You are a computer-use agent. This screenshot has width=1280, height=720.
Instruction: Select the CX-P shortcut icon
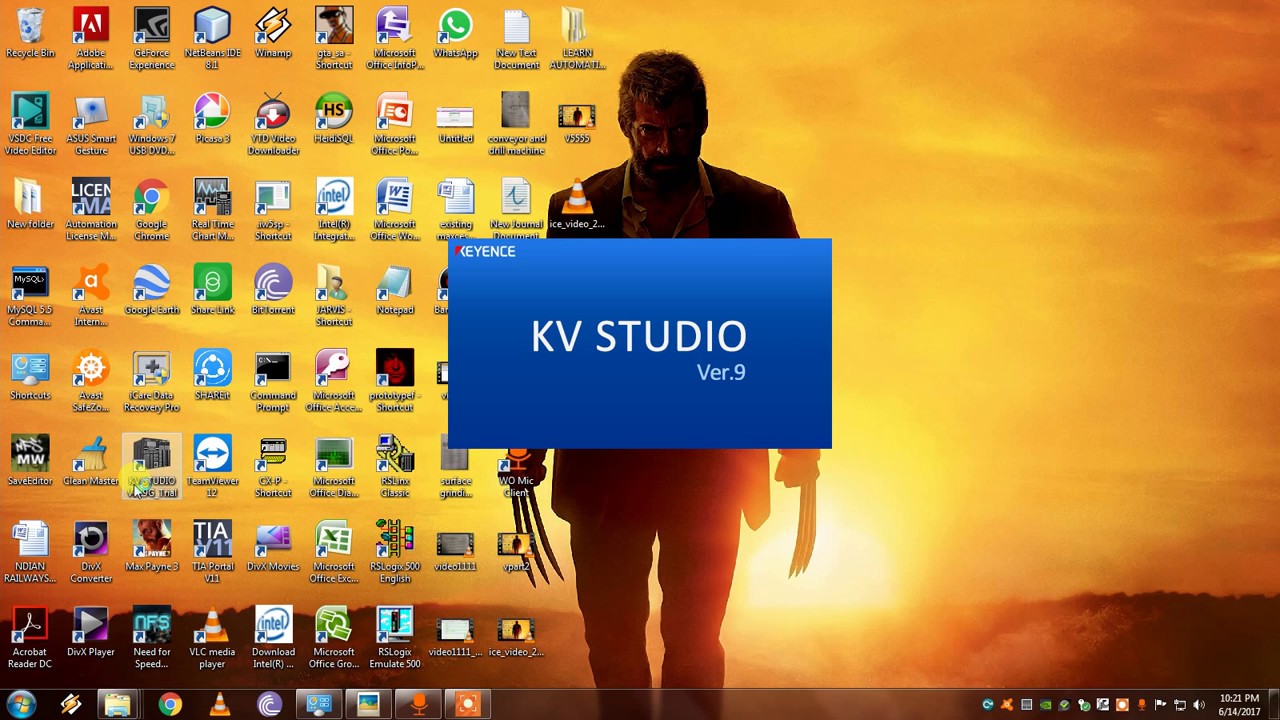pyautogui.click(x=273, y=467)
